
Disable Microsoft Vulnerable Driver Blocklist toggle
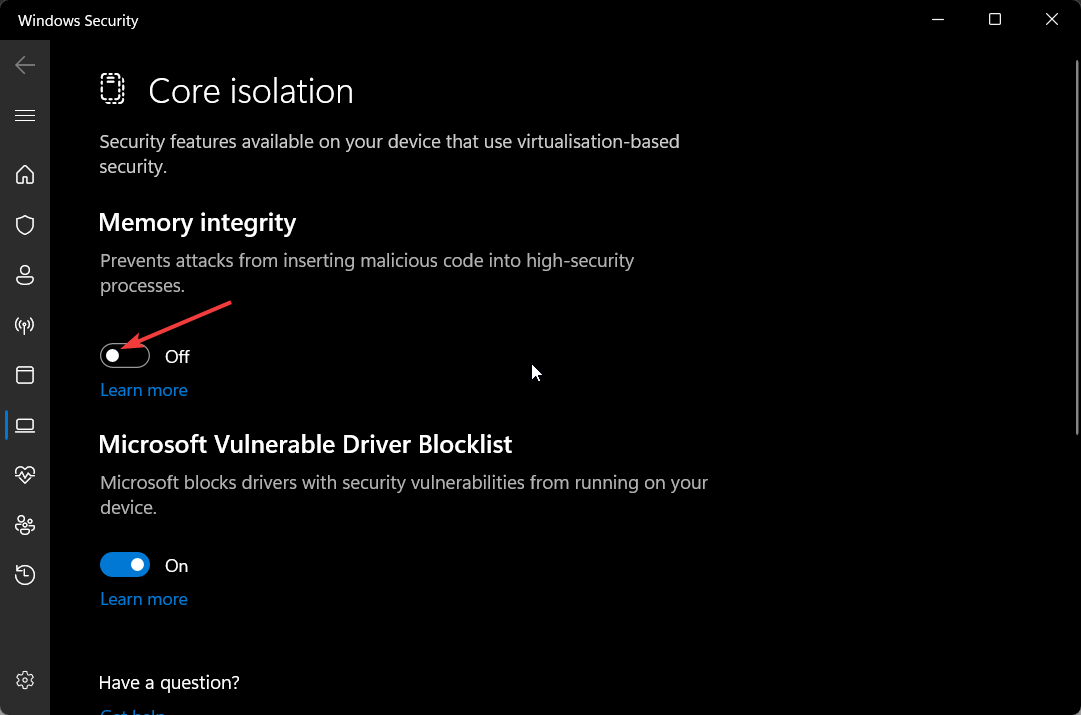click(x=125, y=565)
